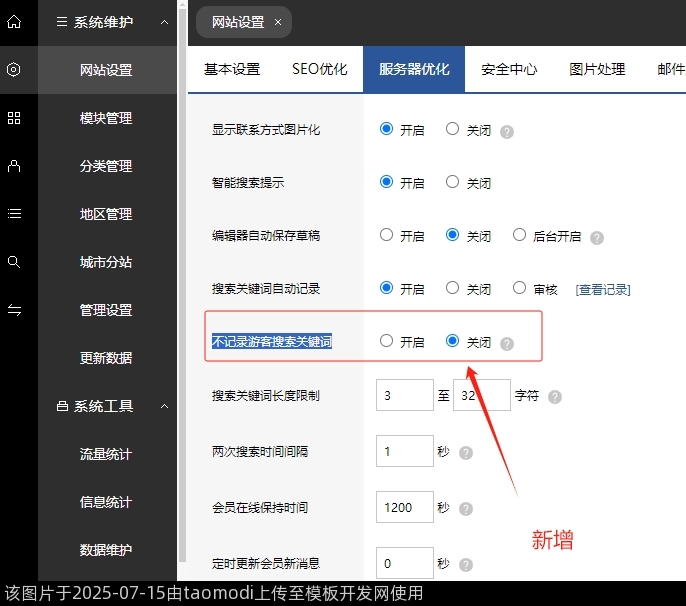Open the SEO优化 tab
This screenshot has width=686, height=606.
319,70
